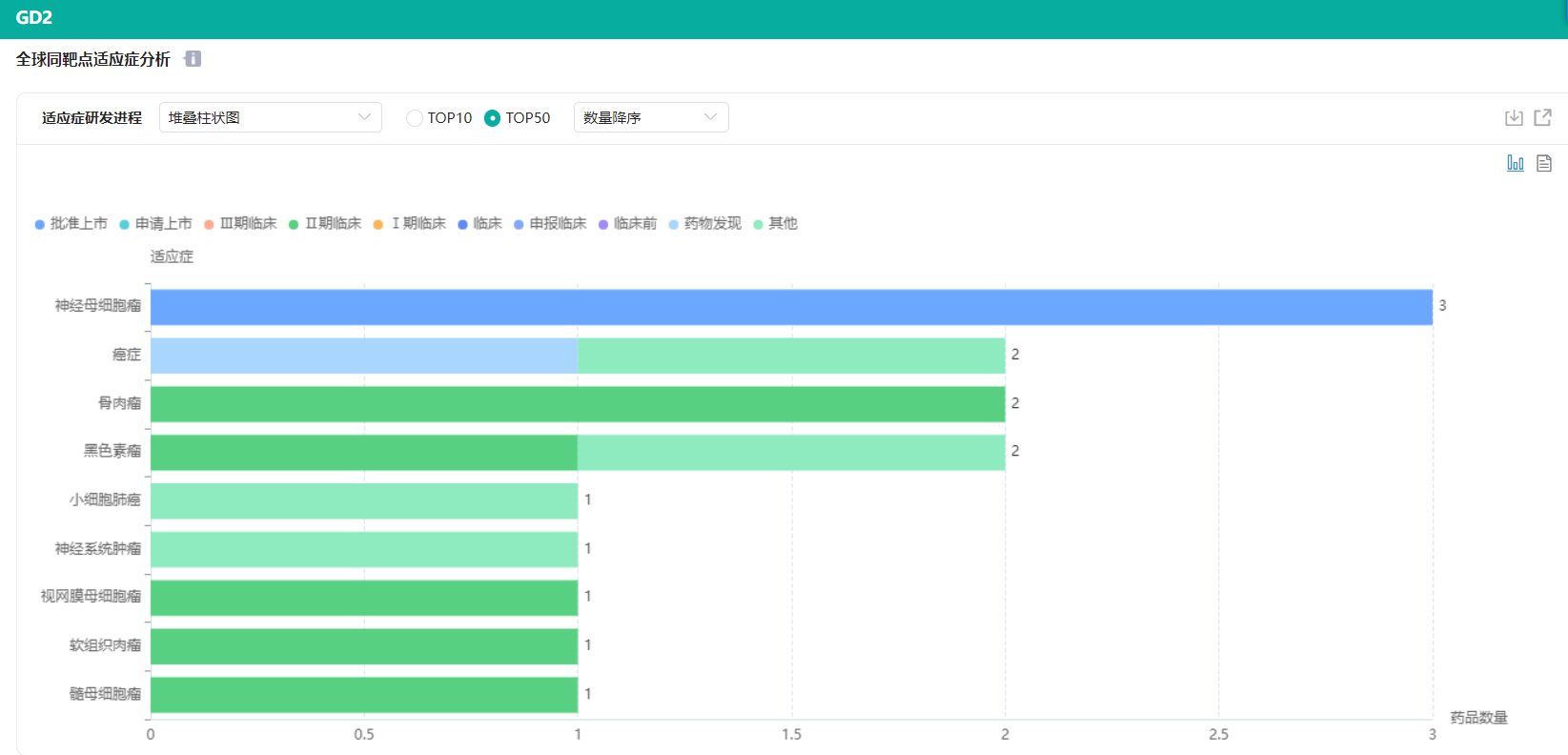Click the 临床前 legend entry
This screenshot has height=755, width=1568.
point(627,224)
